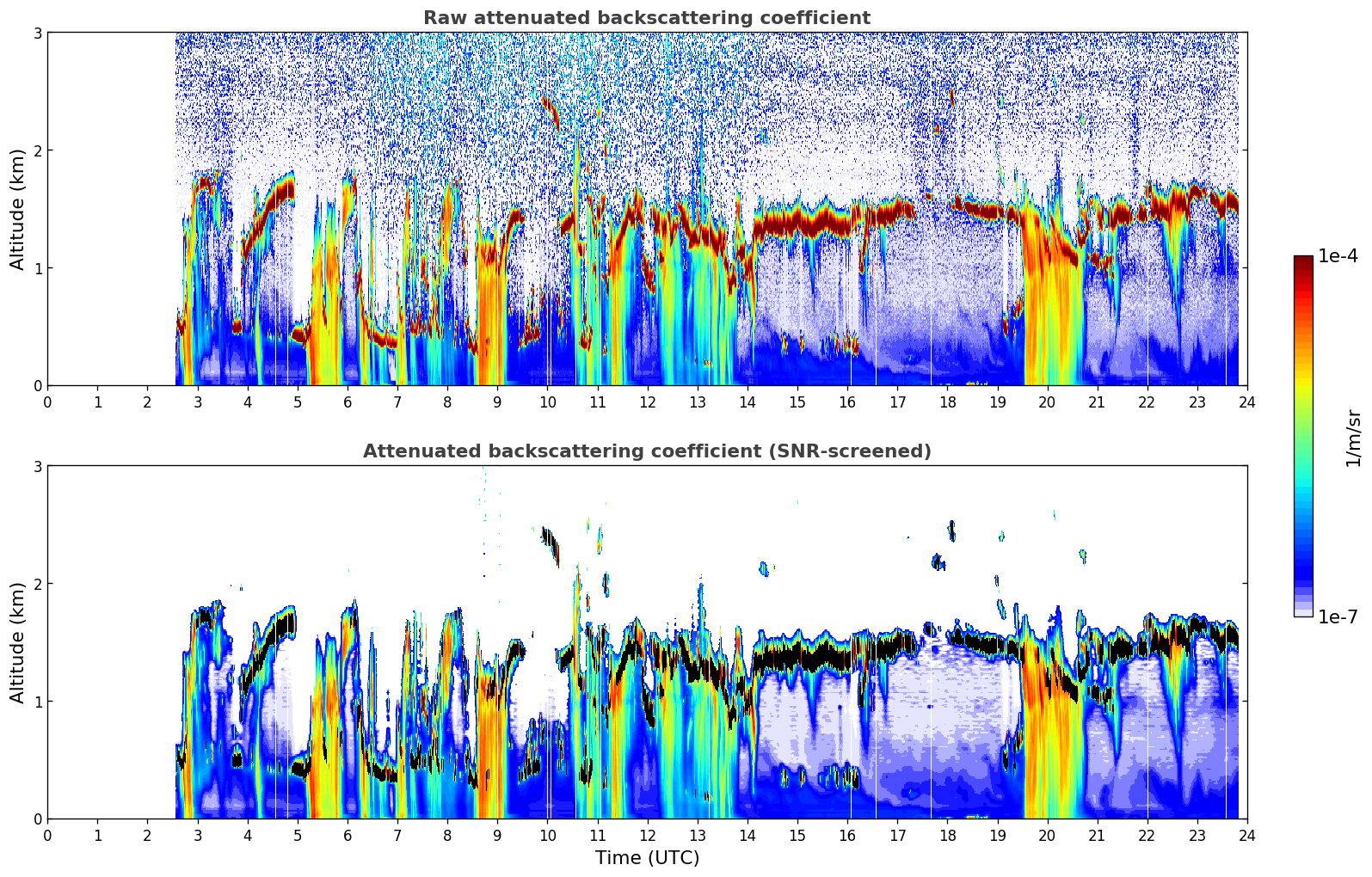Click the '1e-7' colorbar minimum label
The image size is (1372, 877).
pyautogui.click(x=1338, y=616)
